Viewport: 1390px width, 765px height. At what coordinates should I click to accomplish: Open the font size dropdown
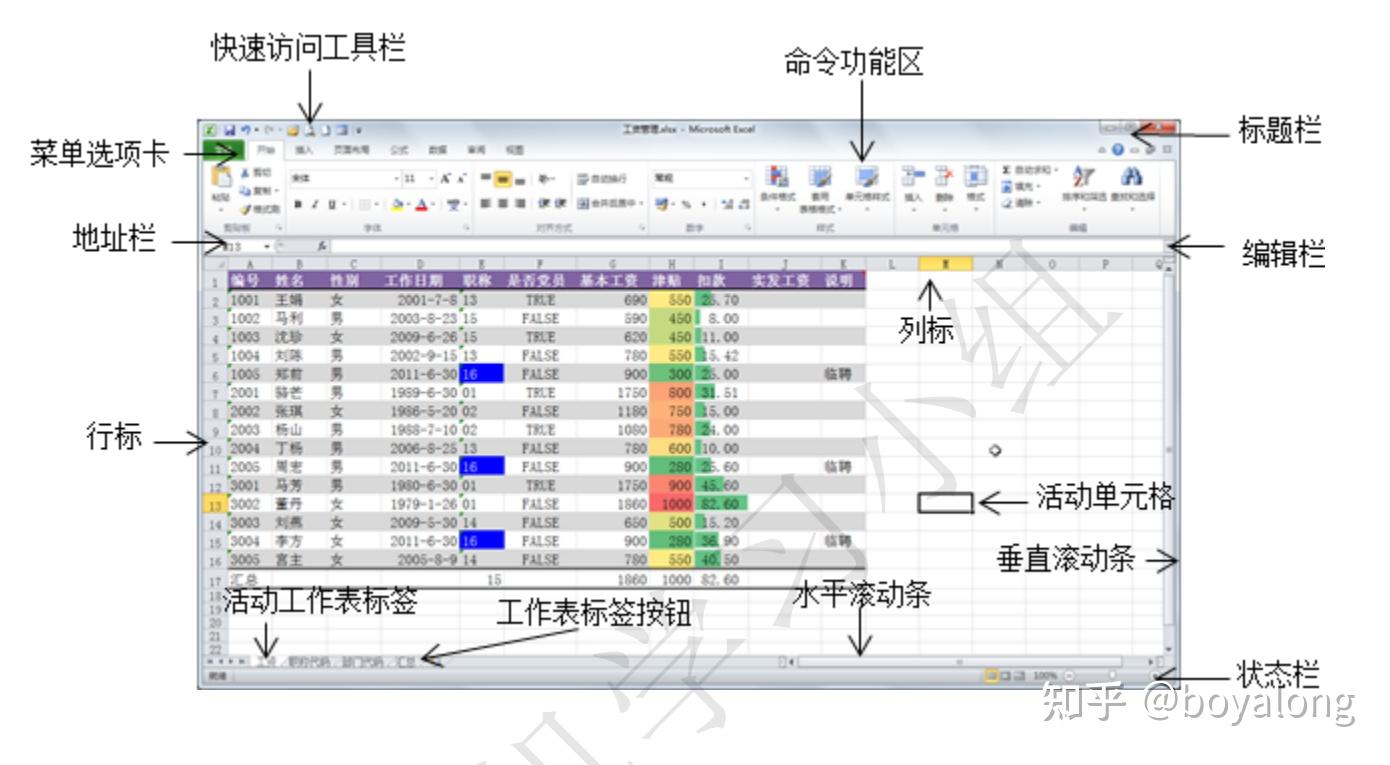(x=430, y=178)
